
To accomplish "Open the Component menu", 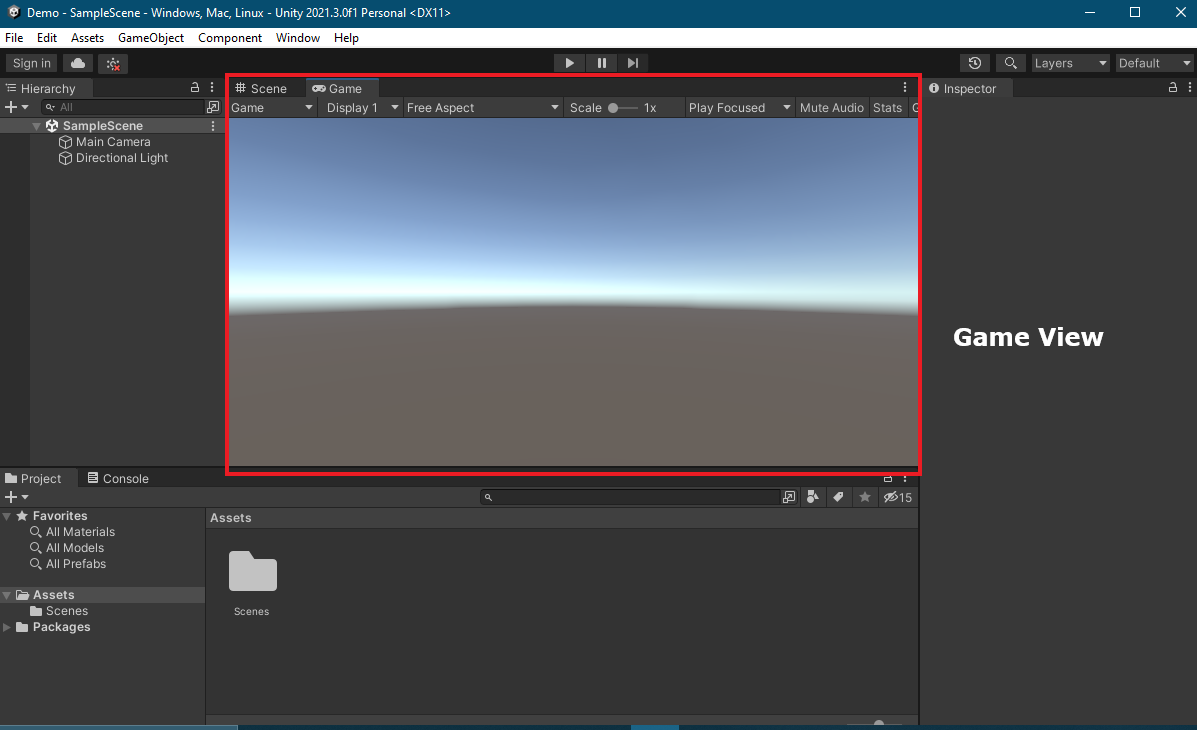I will tap(230, 37).
